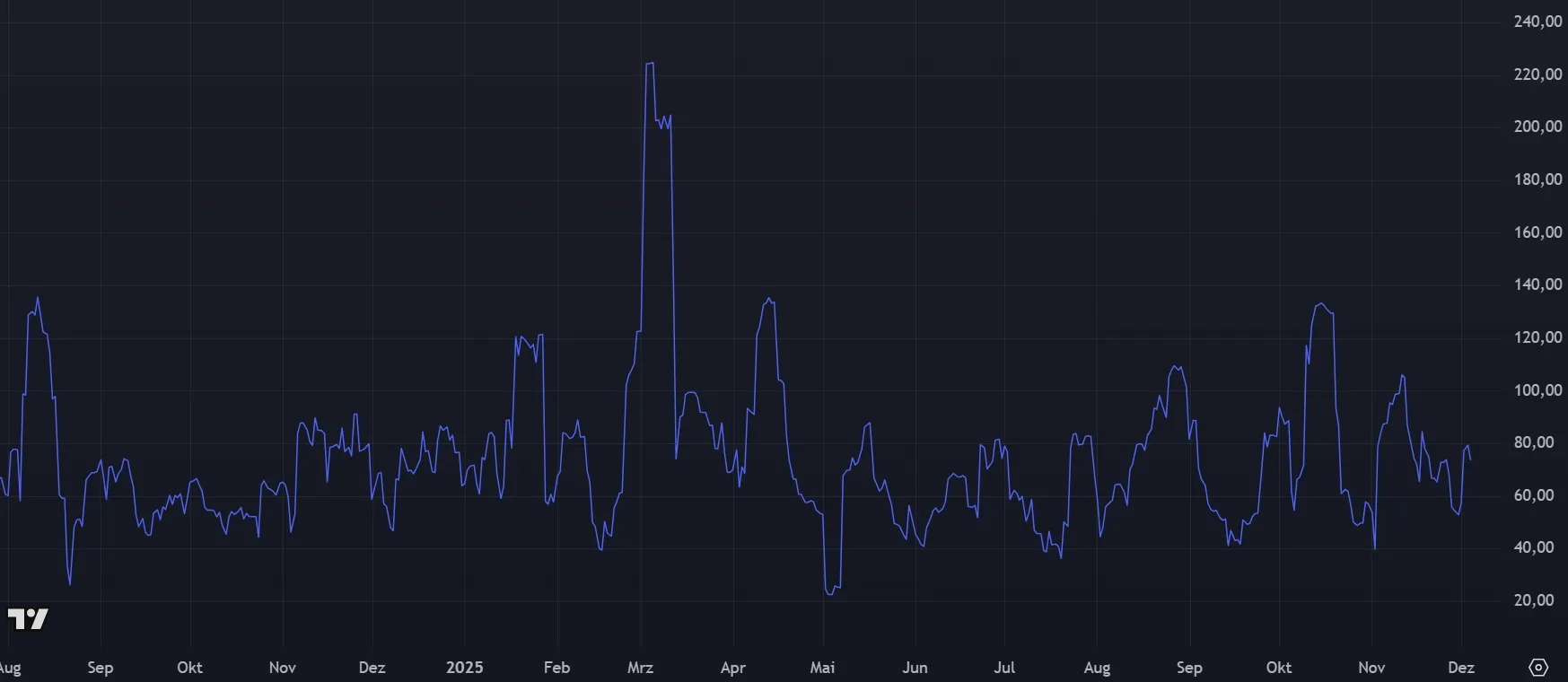
Task: Click the Jul label on time axis
Action: click(x=1004, y=668)
